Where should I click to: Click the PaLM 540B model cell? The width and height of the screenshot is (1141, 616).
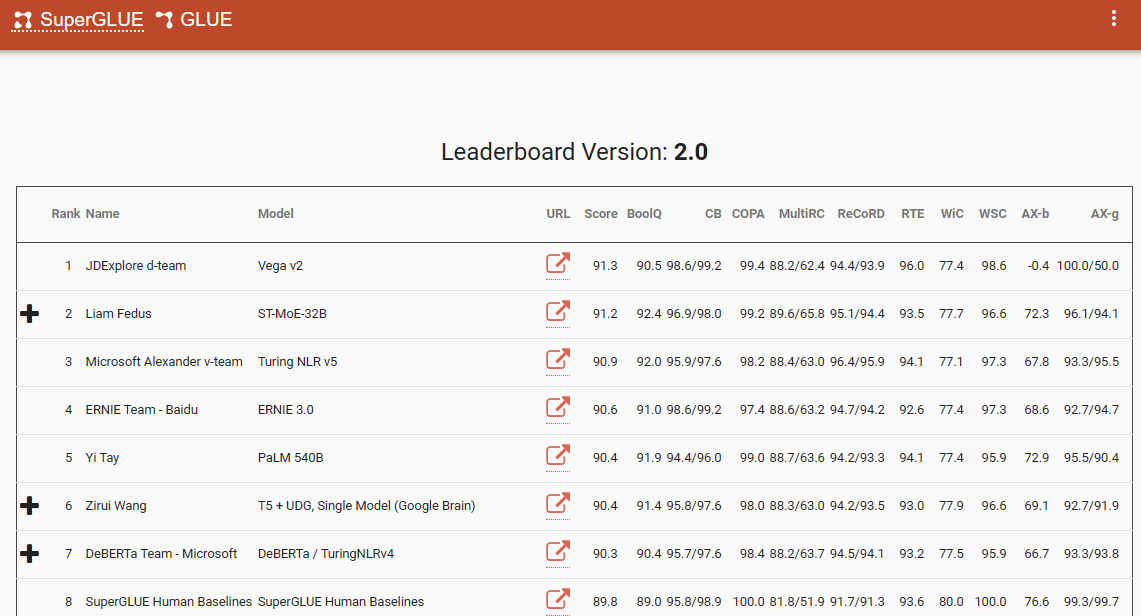(290, 457)
